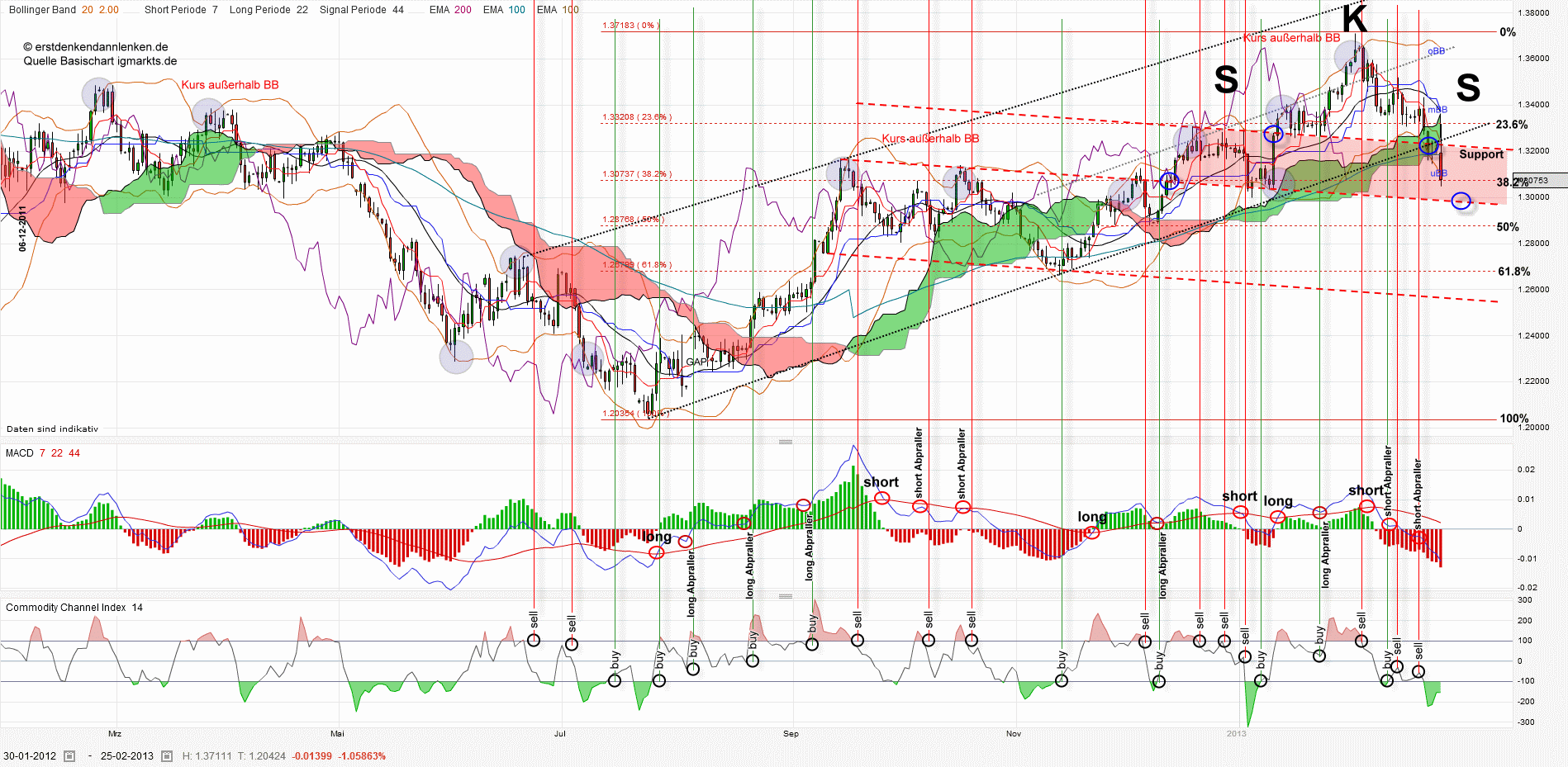
Task: Click the 1.30737 (38.2%) Fibonacci level label
Action: click(637, 174)
